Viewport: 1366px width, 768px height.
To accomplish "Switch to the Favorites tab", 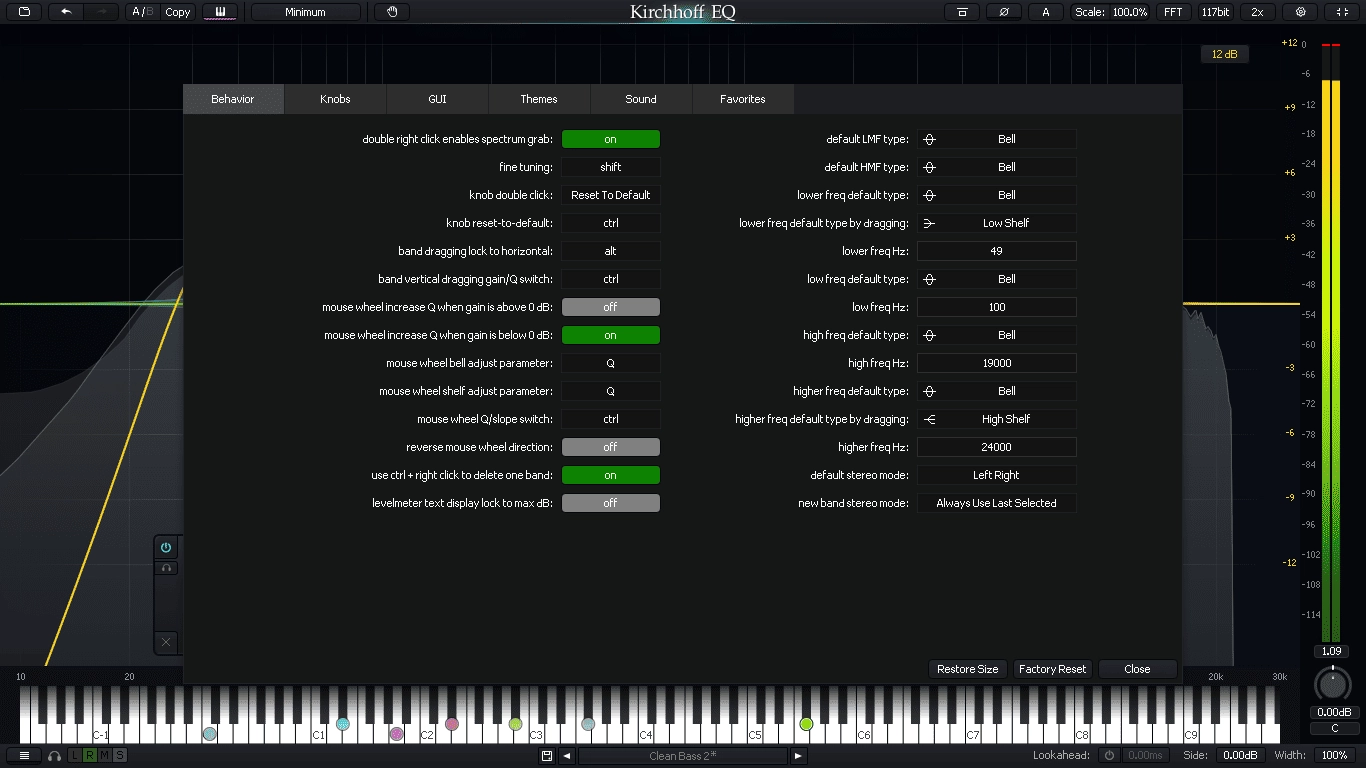I will pos(743,99).
